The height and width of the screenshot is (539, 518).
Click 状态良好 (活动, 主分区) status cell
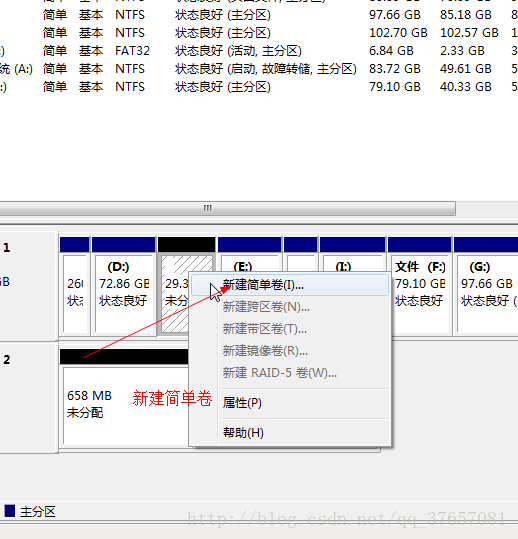238,51
